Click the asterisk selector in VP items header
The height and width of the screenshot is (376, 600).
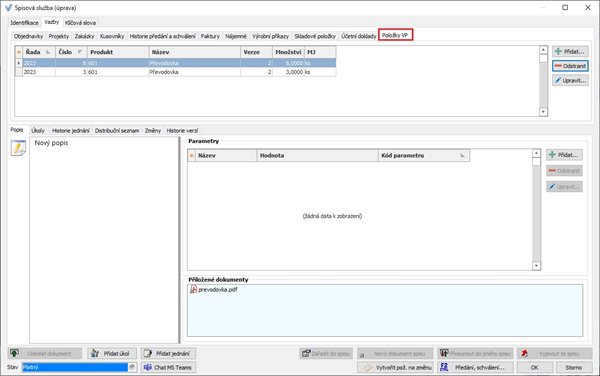coord(19,52)
